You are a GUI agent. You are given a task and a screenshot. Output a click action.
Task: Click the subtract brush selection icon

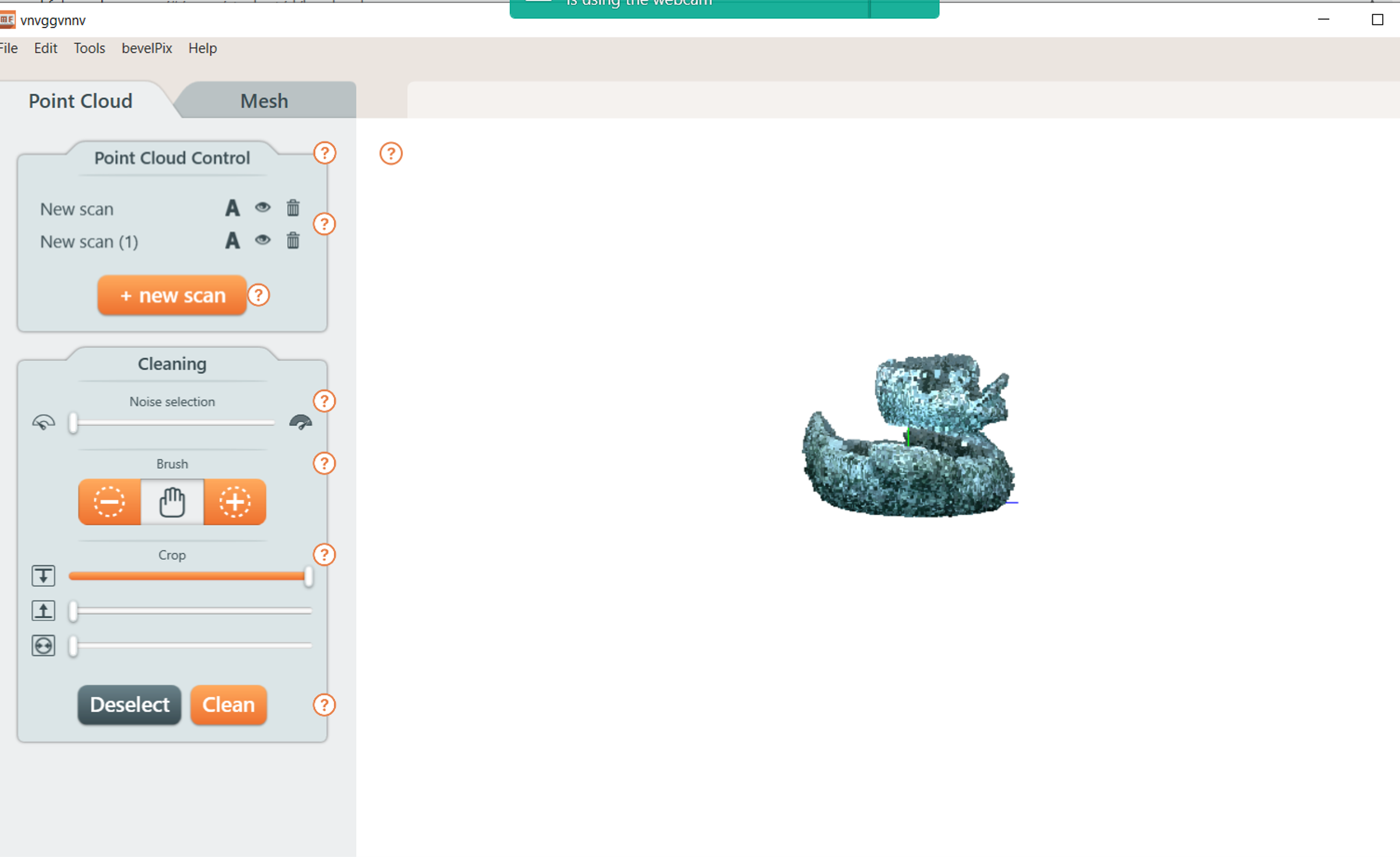coord(109,501)
